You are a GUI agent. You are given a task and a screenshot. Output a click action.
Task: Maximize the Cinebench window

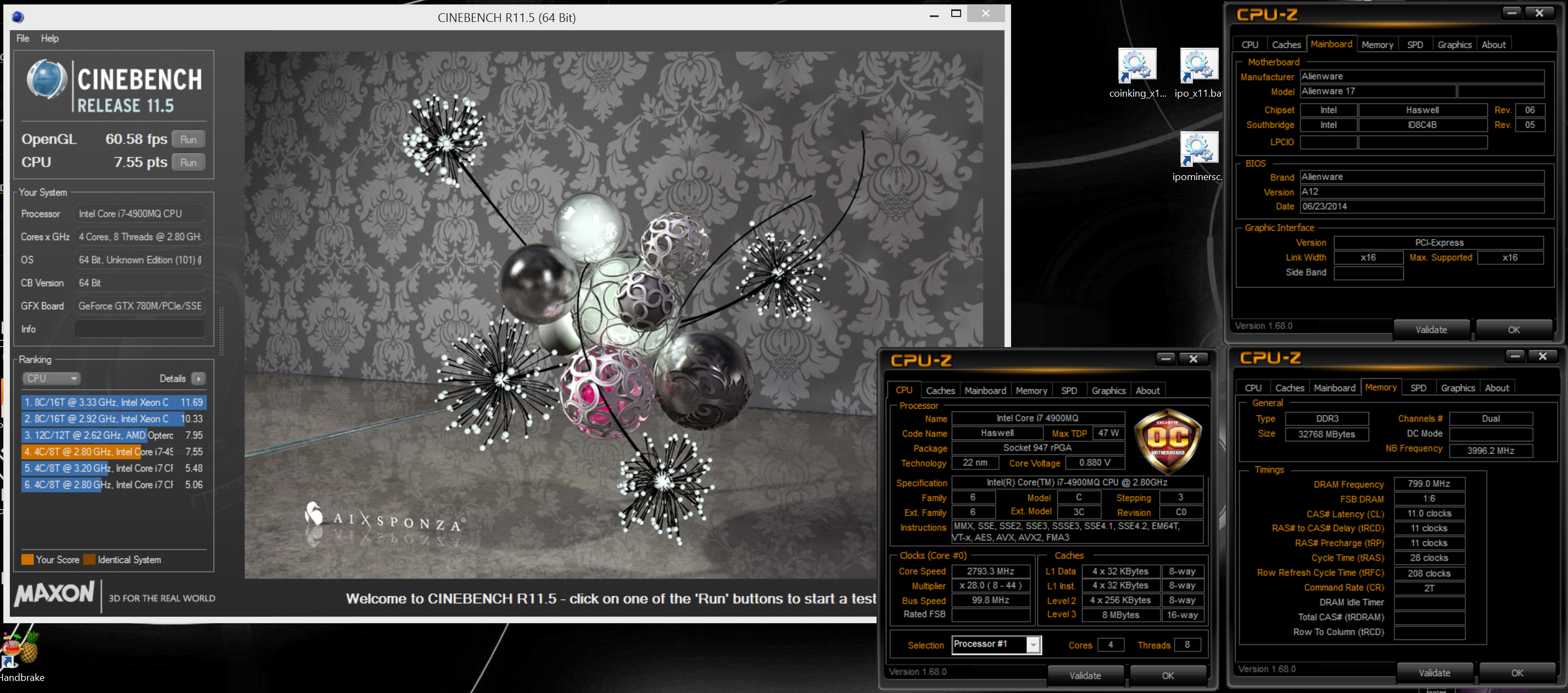(956, 13)
